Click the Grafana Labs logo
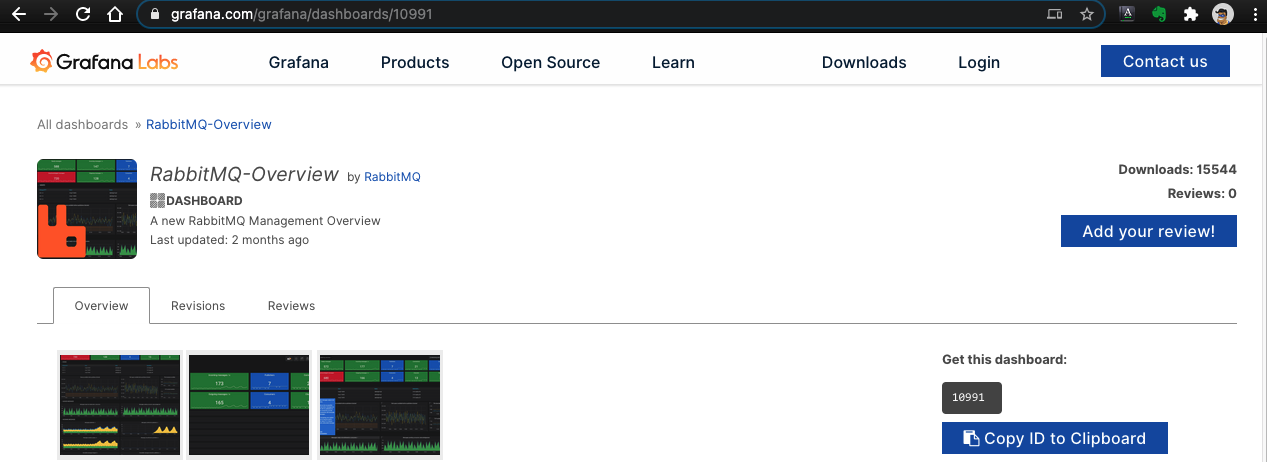 pyautogui.click(x=104, y=62)
